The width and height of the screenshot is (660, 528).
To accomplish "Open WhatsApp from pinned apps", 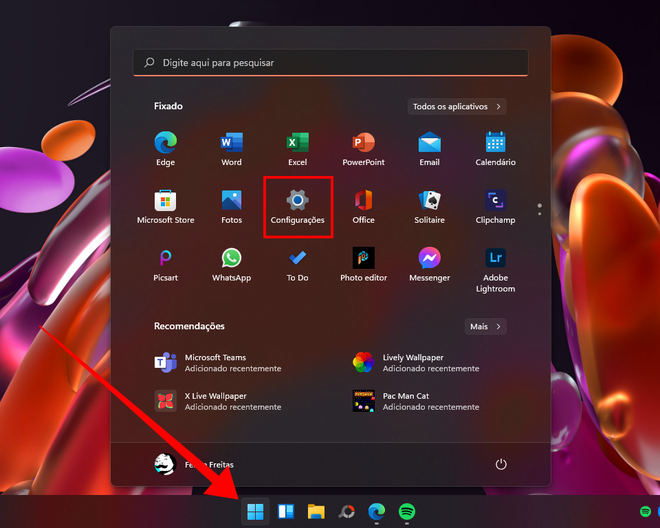I will click(x=232, y=264).
